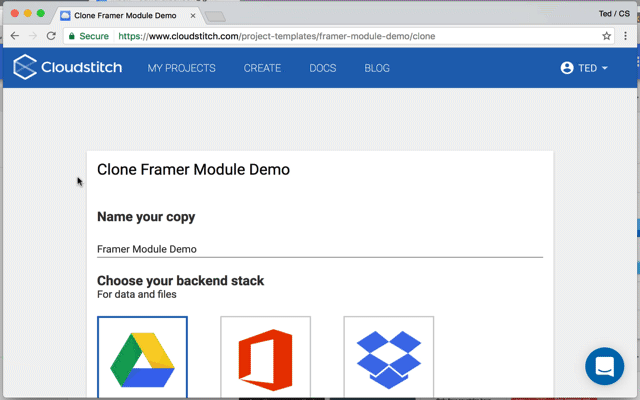
Task: Click 'Name your copy' heading
Action: click(x=146, y=217)
